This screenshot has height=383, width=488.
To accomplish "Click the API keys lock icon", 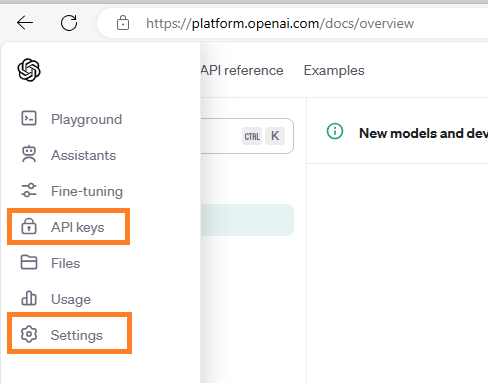I will [29, 226].
